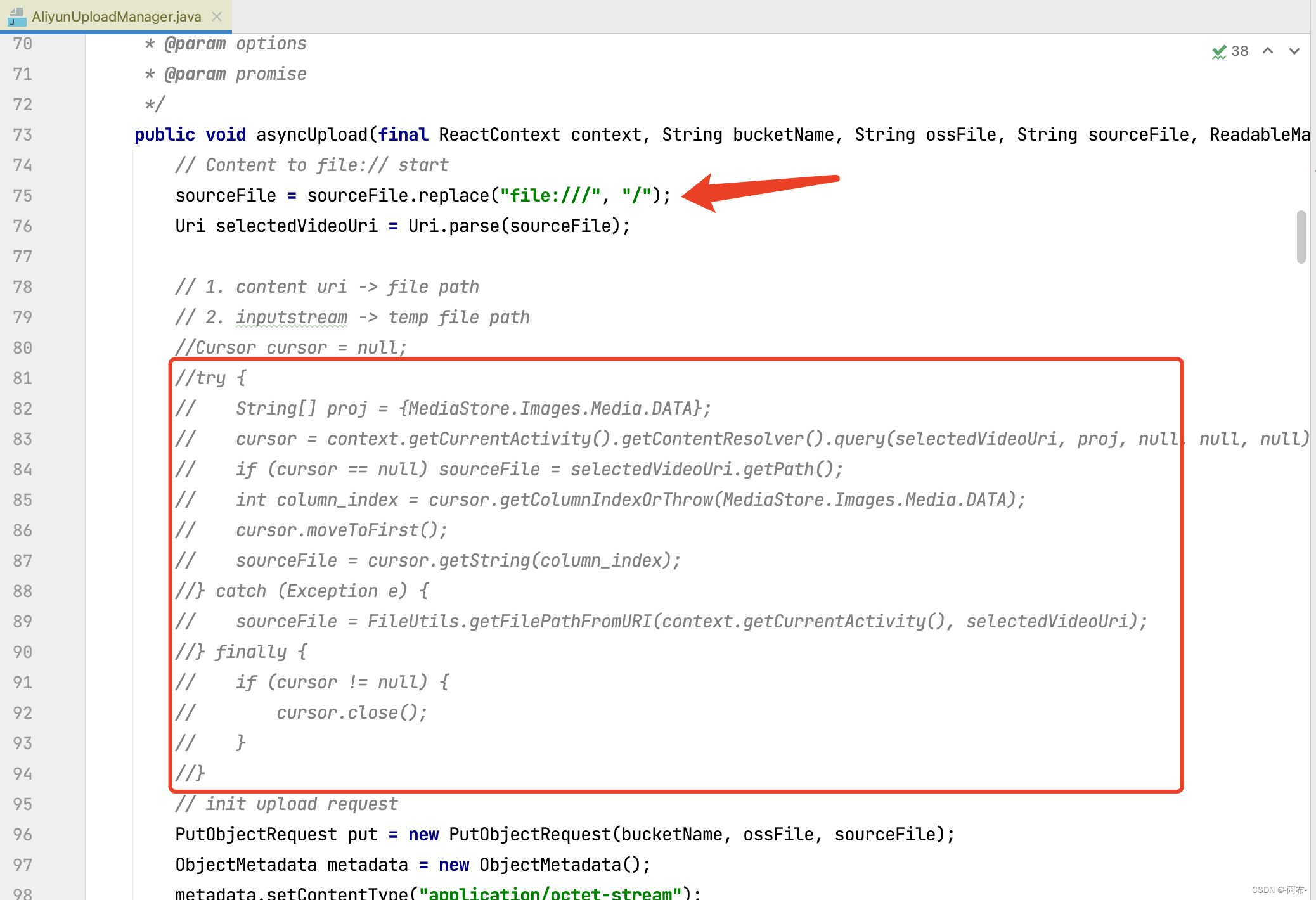Click the public keyword on line 73

tap(164, 134)
